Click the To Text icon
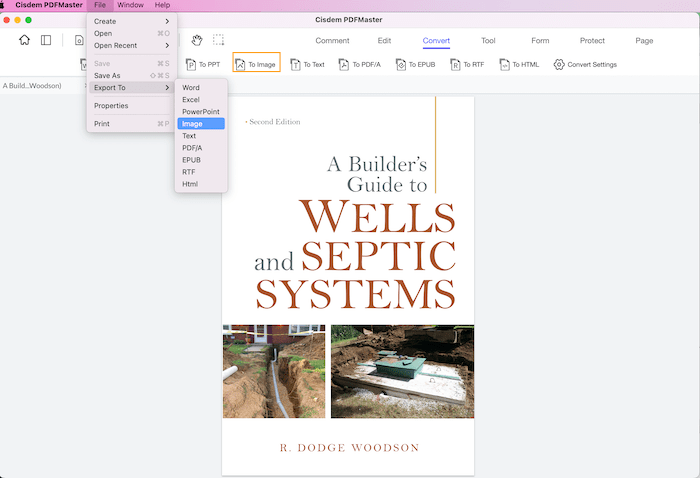 [x=295, y=65]
